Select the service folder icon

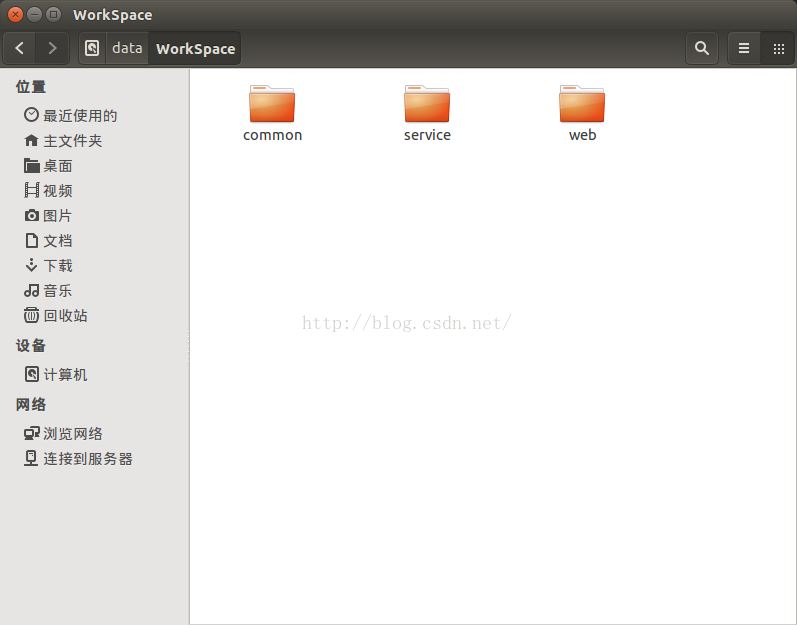tap(427, 104)
